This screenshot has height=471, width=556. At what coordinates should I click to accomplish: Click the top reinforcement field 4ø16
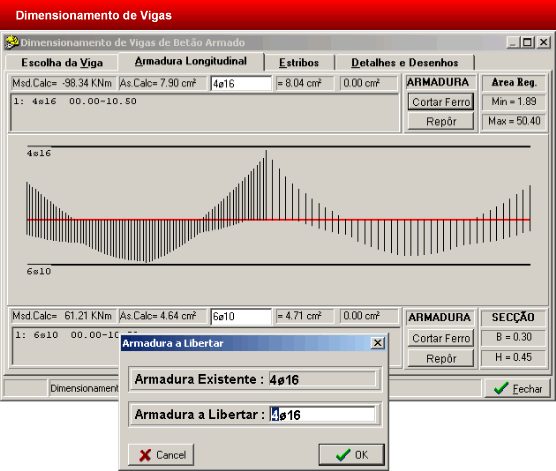[x=241, y=83]
